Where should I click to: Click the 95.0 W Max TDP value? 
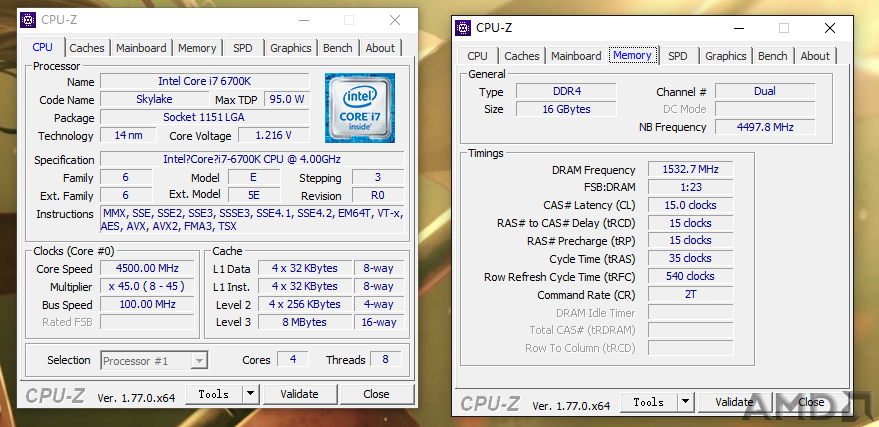(286, 99)
